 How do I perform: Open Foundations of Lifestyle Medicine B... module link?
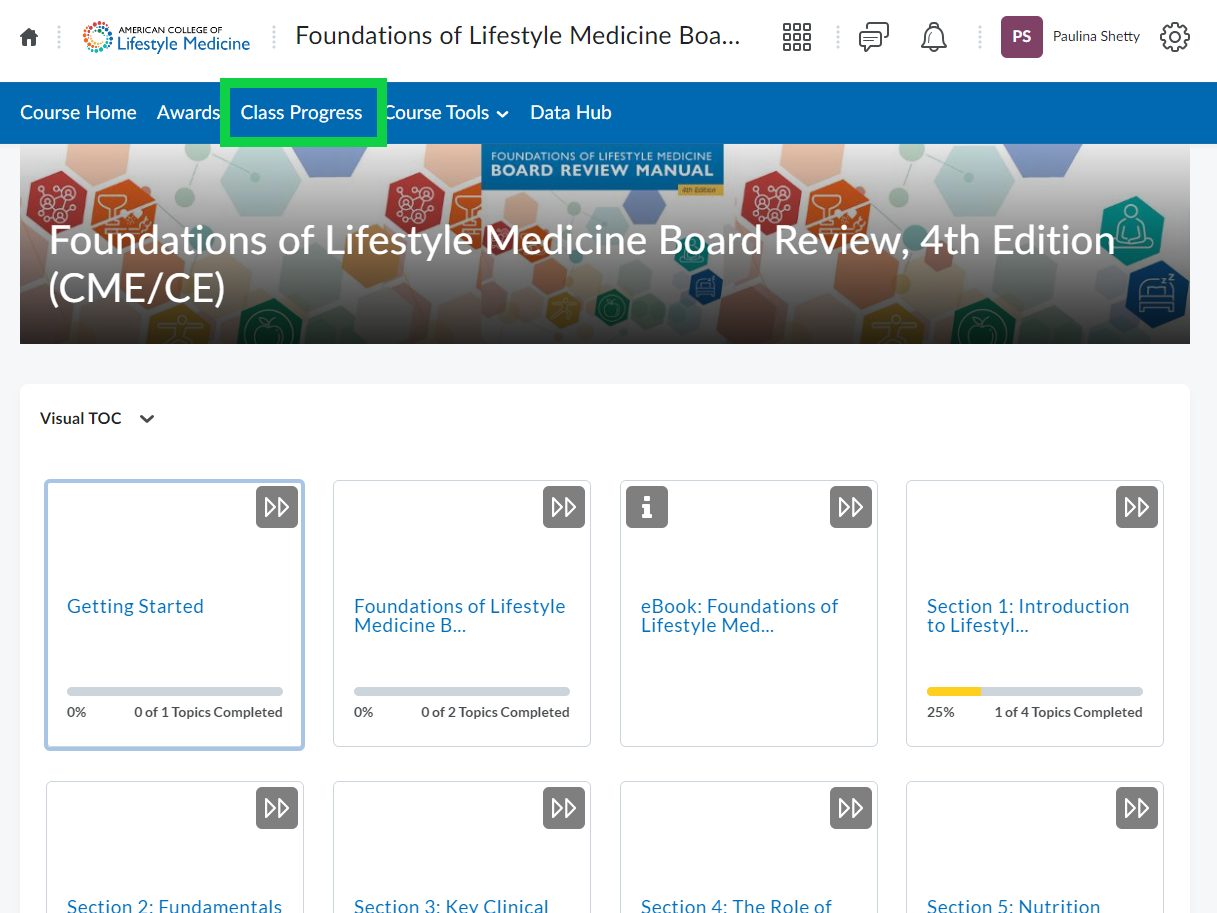(x=460, y=616)
